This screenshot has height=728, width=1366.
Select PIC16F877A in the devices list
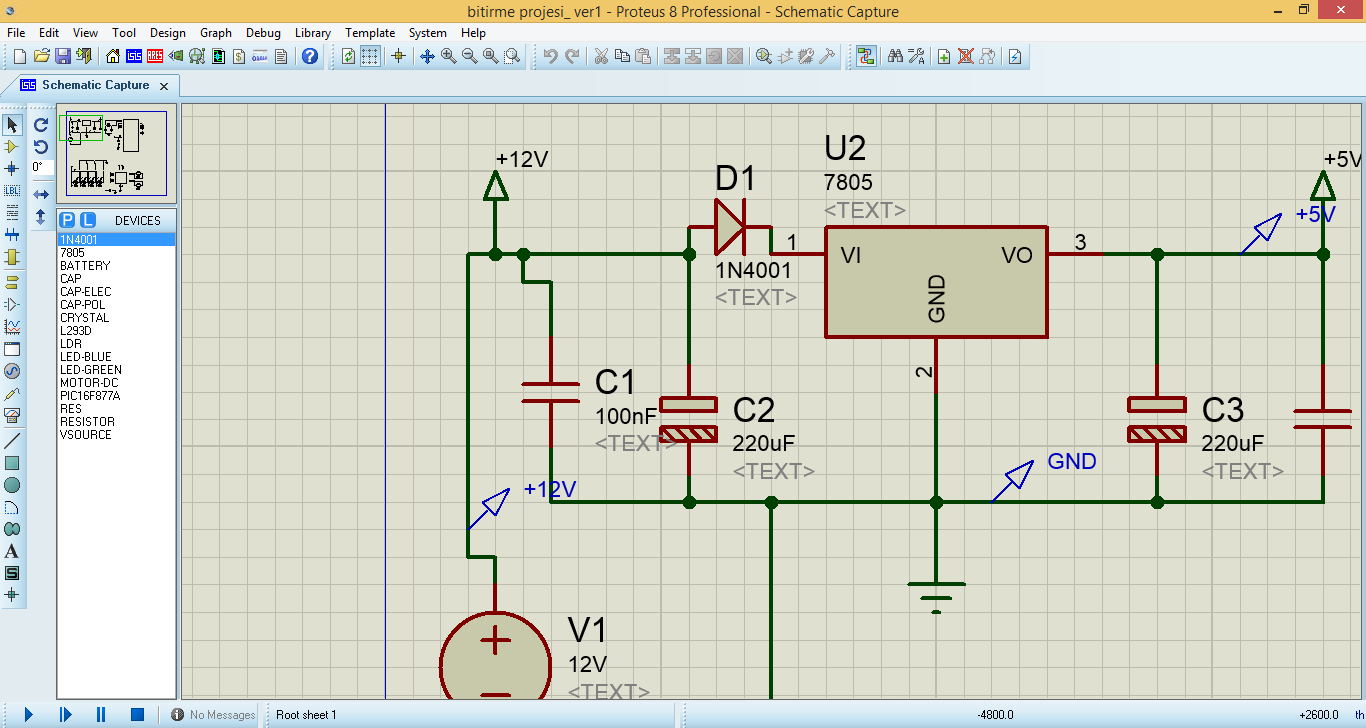pyautogui.click(x=116, y=396)
